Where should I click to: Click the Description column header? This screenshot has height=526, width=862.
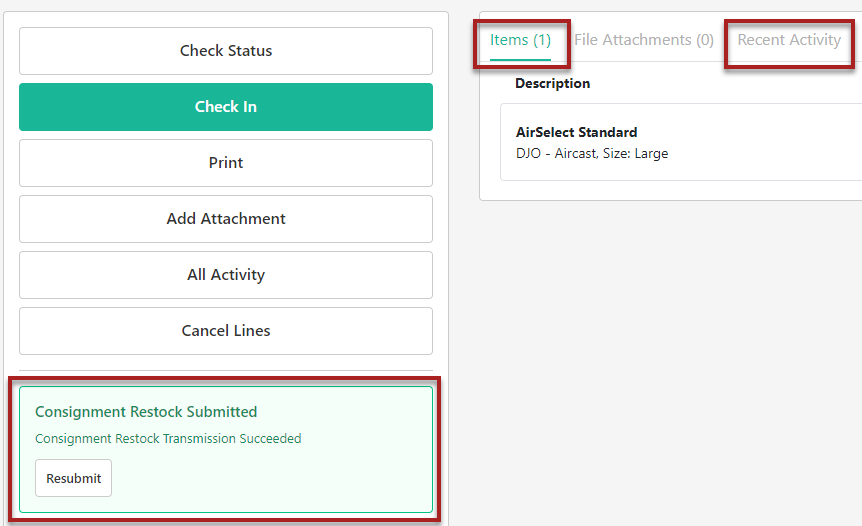tap(552, 84)
